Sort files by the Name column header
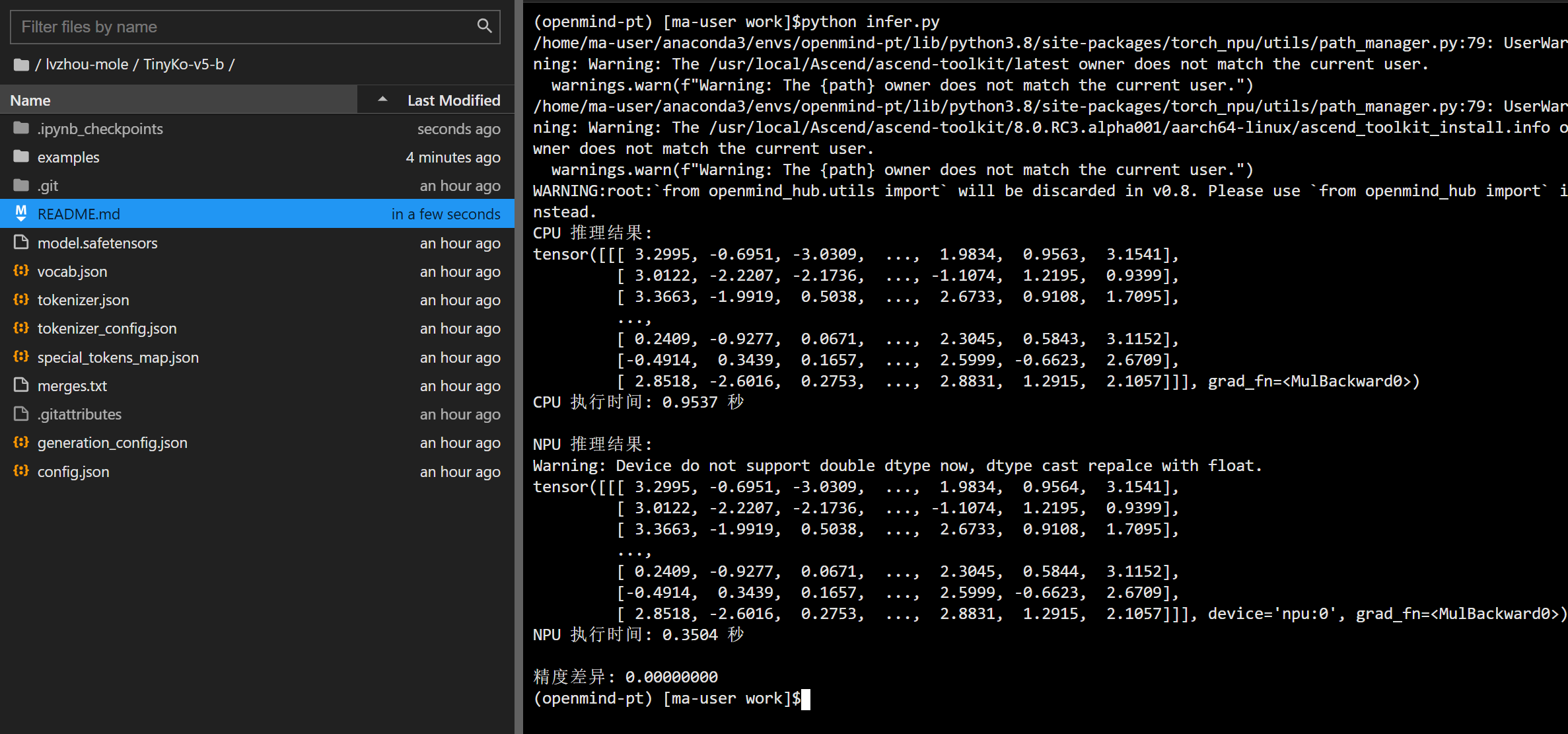This screenshot has height=734, width=1568. tap(30, 100)
